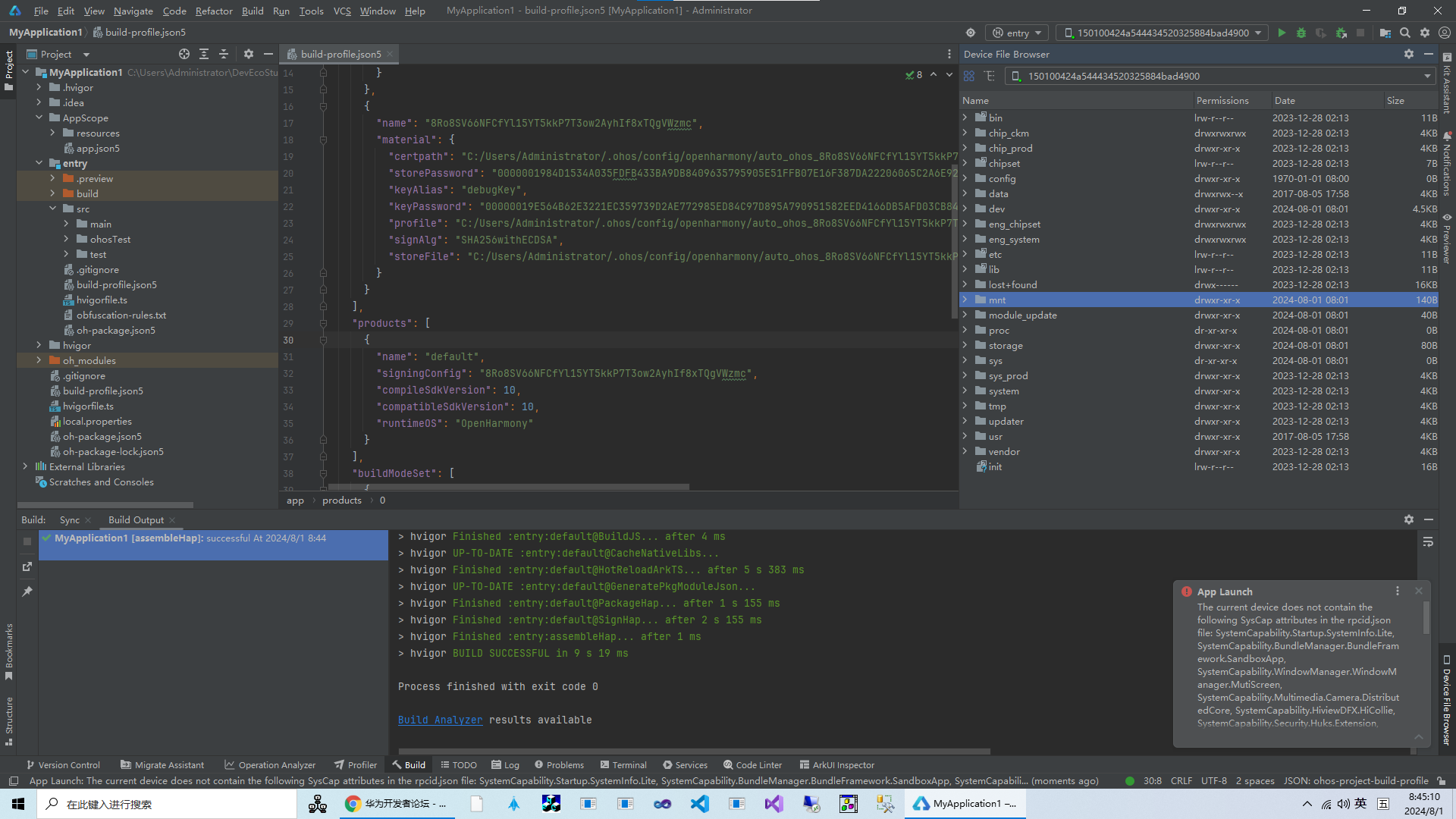Click Windows taskbar search box
Image resolution: width=1456 pixels, height=819 pixels.
(x=167, y=804)
